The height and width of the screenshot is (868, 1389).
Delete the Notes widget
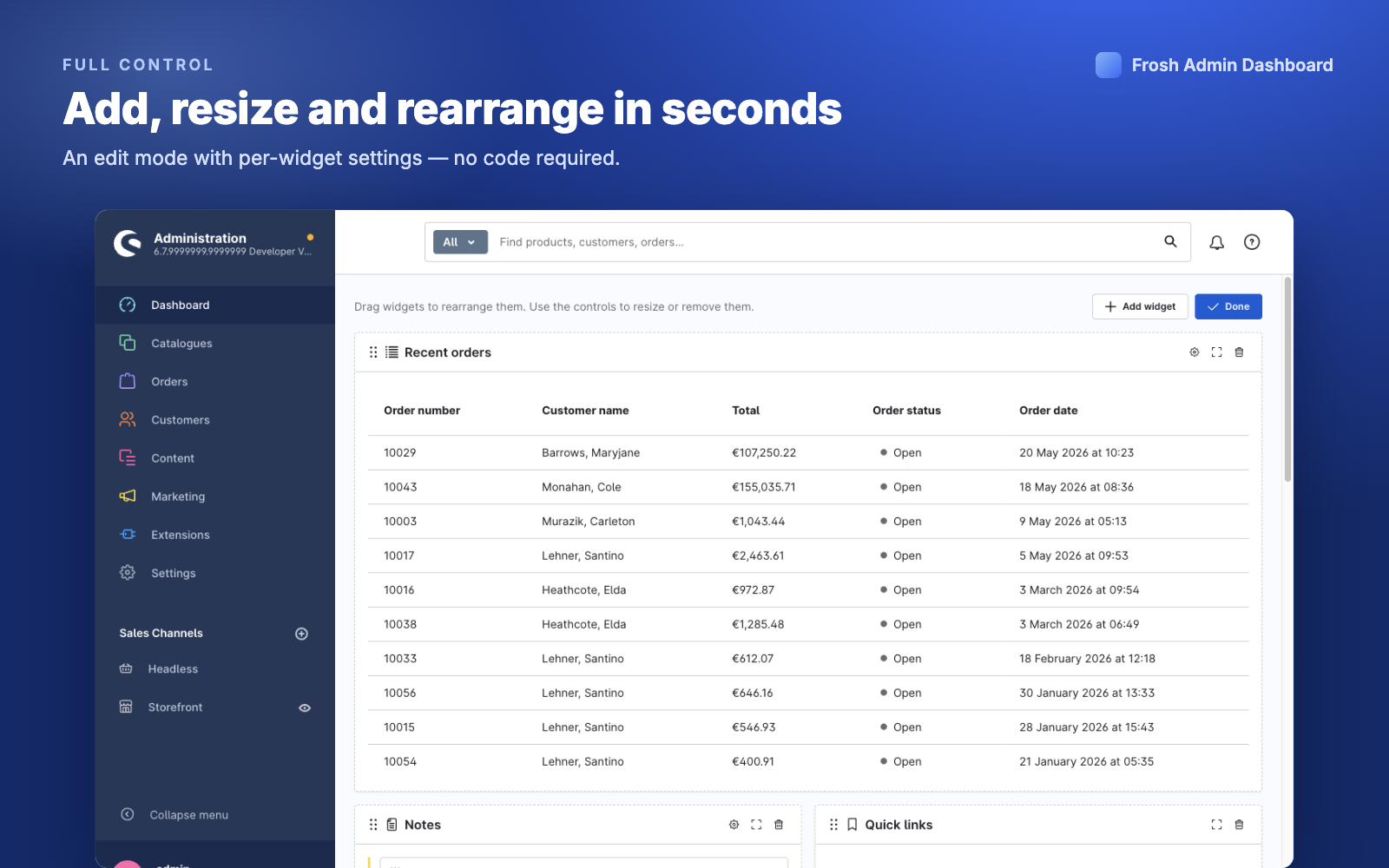(x=779, y=825)
